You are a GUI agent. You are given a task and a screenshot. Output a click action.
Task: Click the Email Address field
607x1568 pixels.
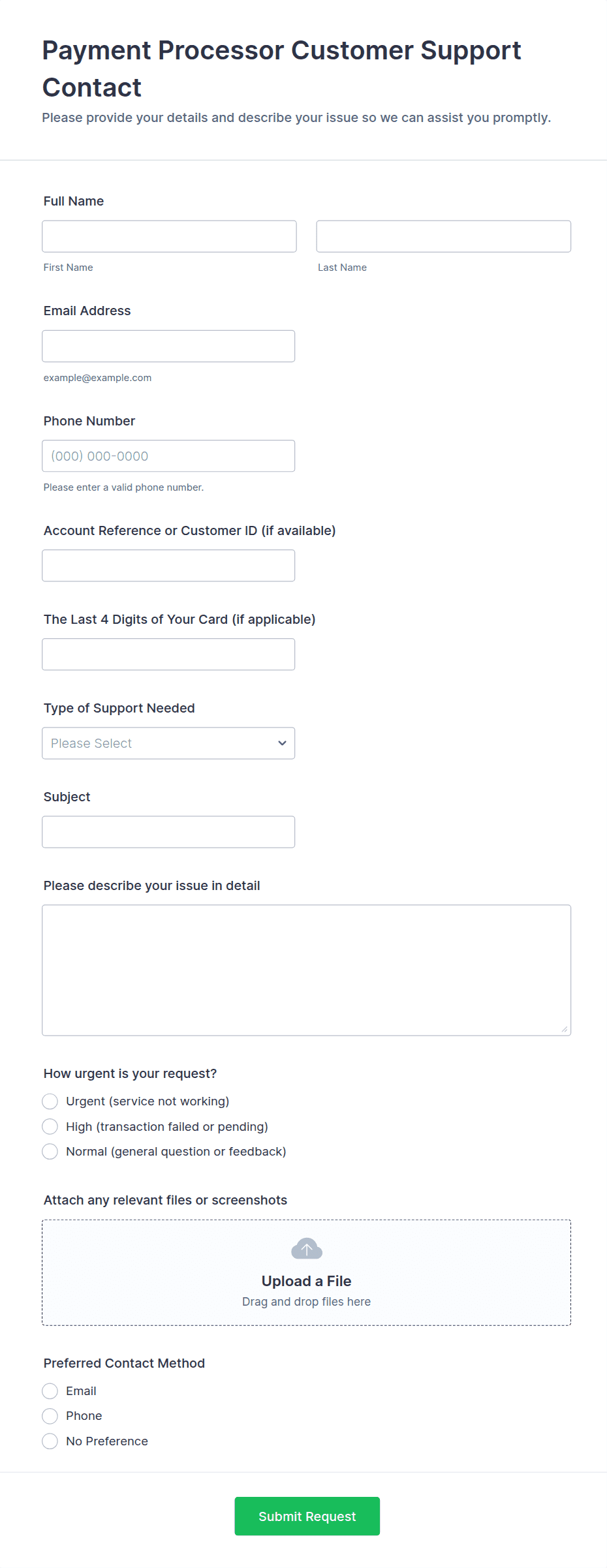(x=168, y=346)
